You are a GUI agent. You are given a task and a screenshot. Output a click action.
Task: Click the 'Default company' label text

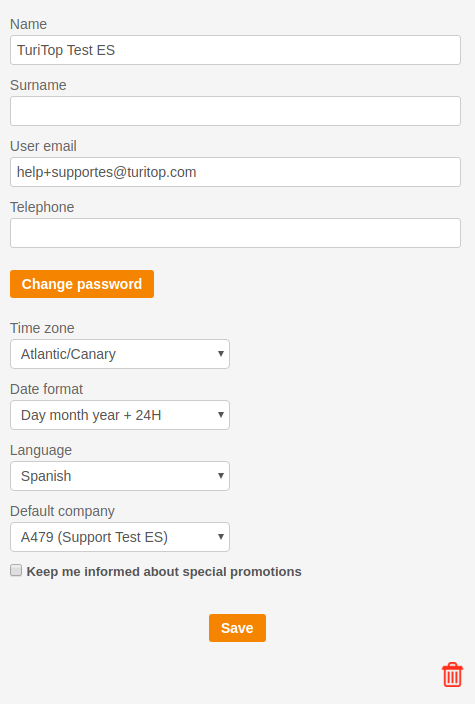pos(62,511)
